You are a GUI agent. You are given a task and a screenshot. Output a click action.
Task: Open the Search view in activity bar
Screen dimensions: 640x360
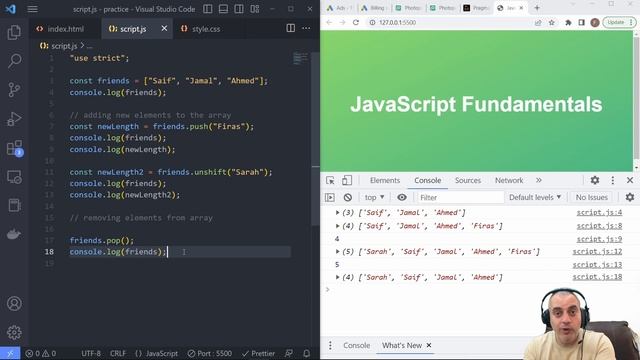pyautogui.click(x=14, y=61)
